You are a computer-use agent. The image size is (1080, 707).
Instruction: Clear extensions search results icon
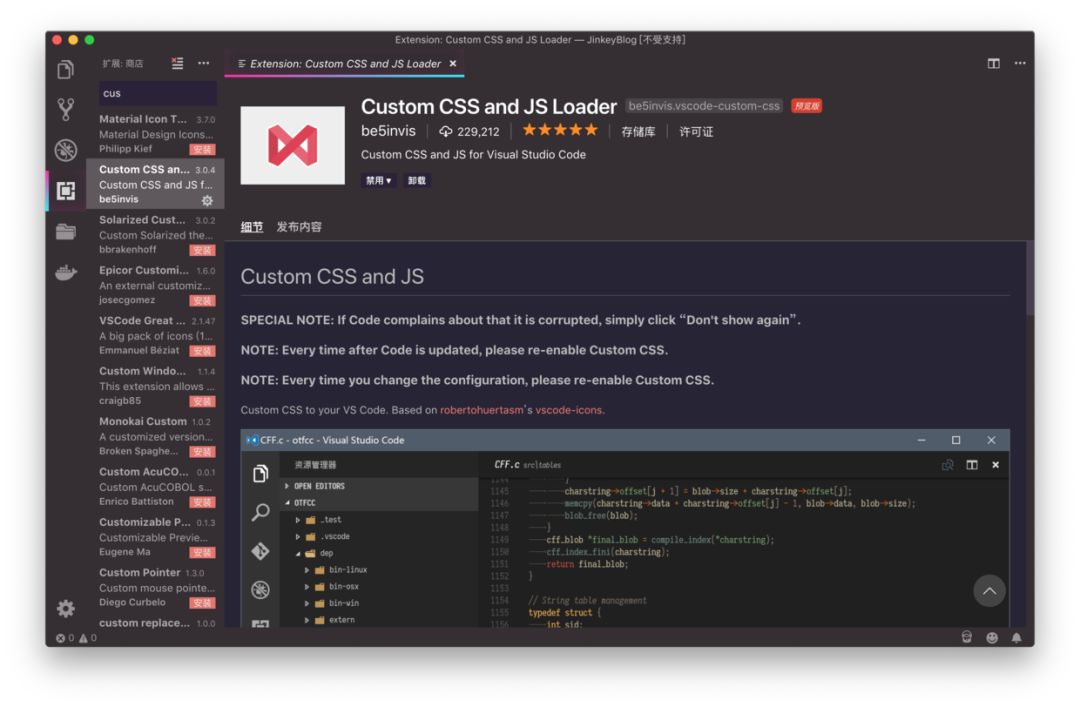click(x=177, y=63)
